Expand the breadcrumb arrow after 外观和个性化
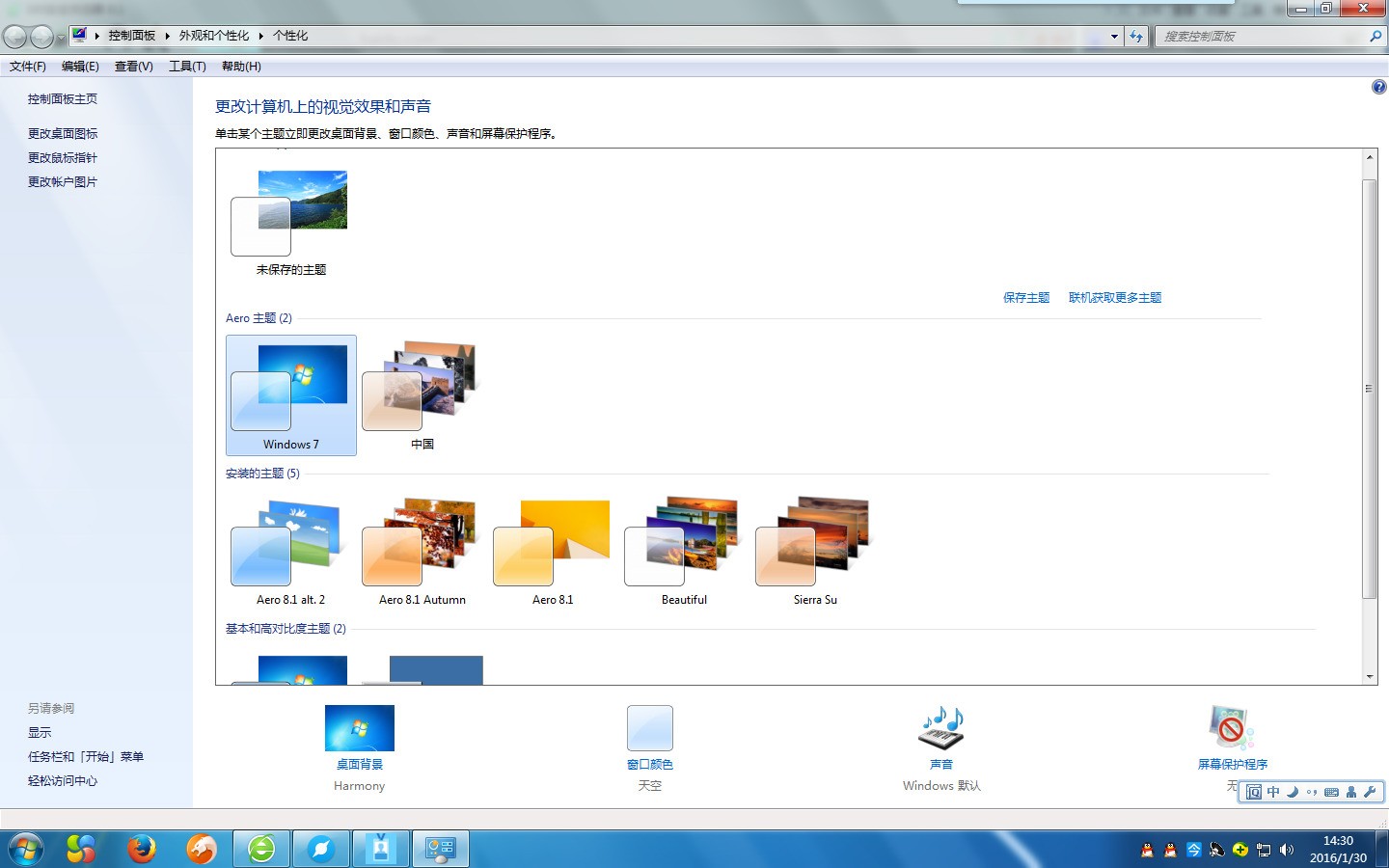The image size is (1389, 868). [x=260, y=36]
